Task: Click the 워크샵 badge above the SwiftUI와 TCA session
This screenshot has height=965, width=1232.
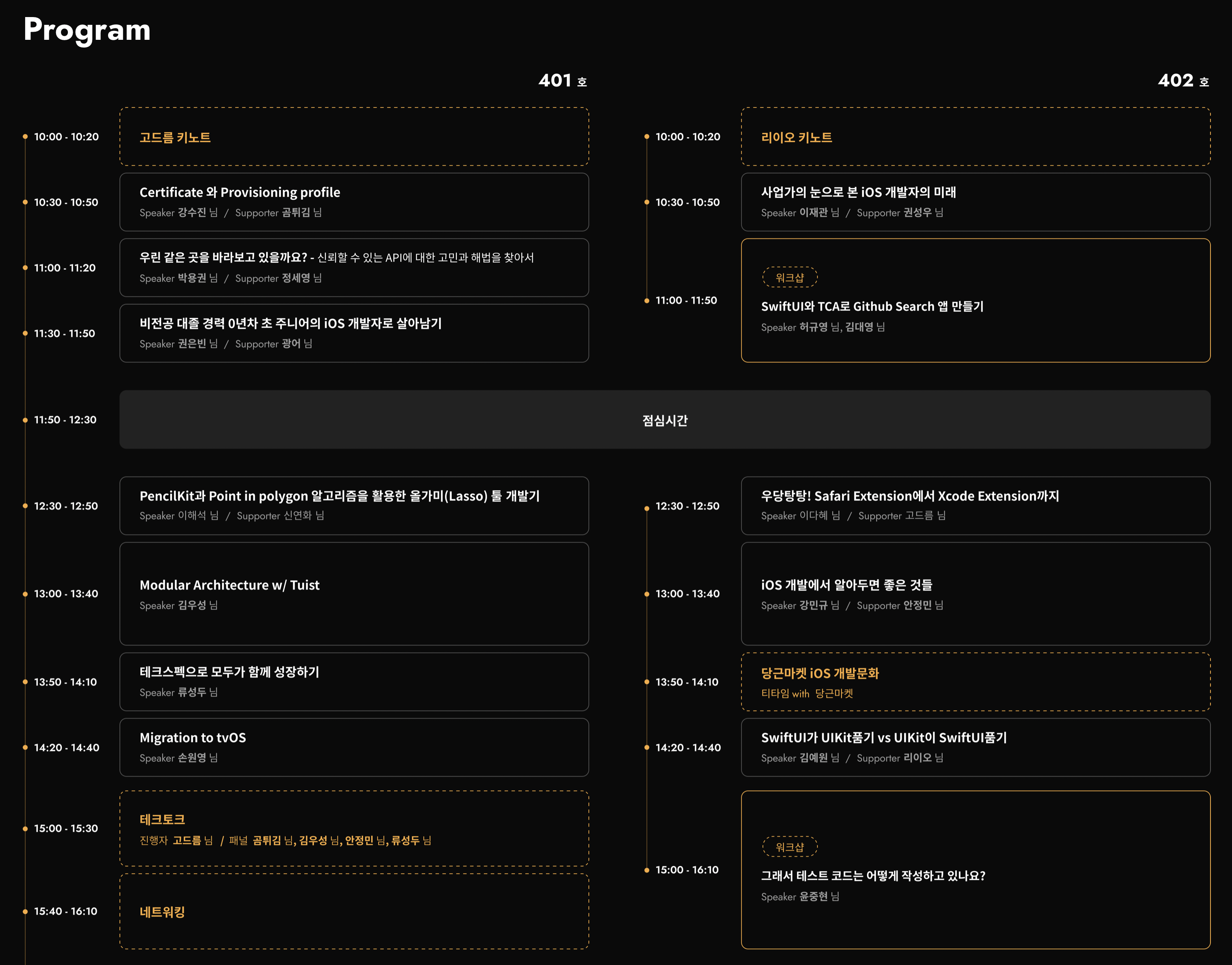Action: tap(790, 277)
